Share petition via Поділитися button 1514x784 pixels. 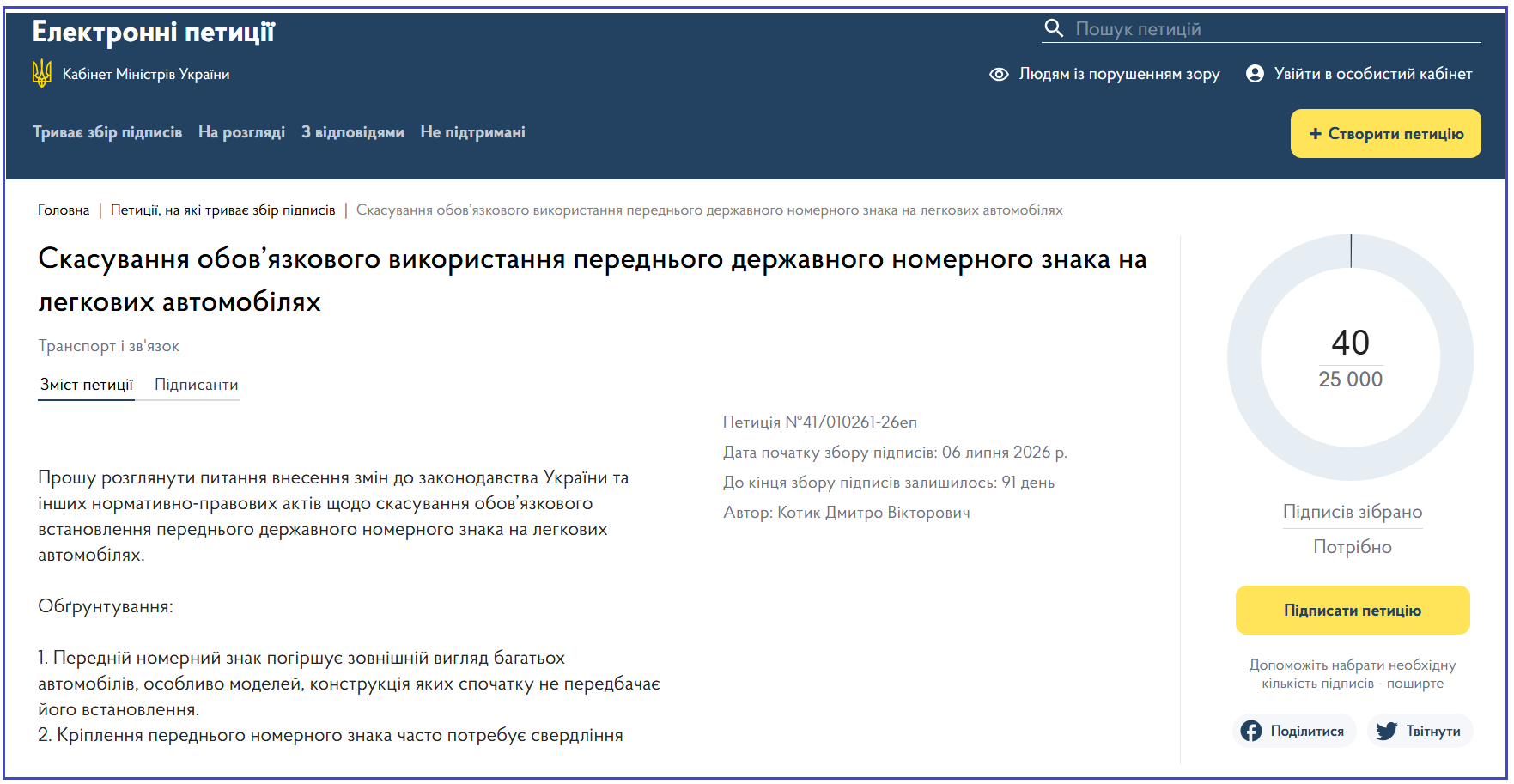(x=1294, y=731)
